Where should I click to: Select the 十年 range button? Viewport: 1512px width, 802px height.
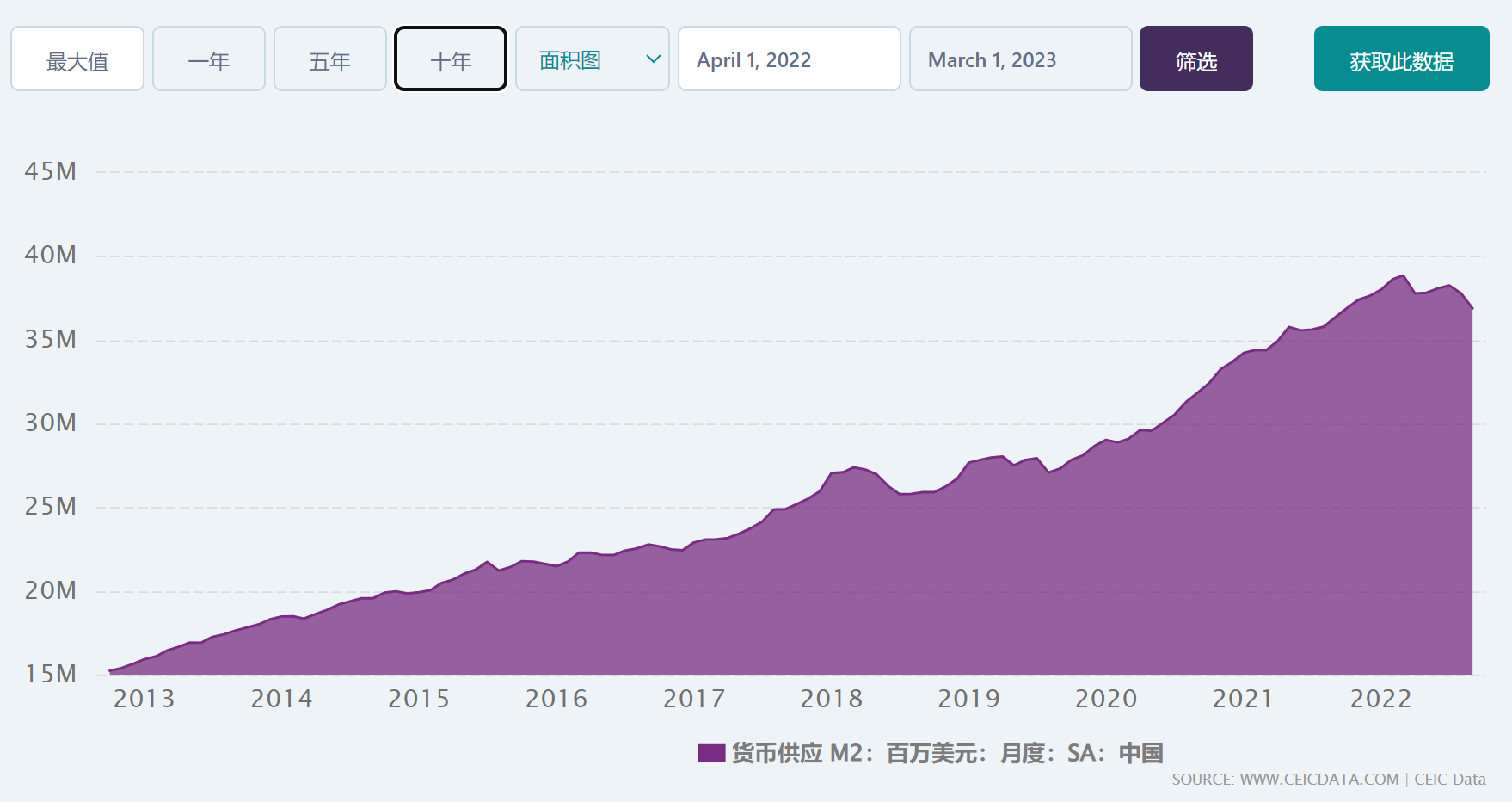(x=451, y=59)
